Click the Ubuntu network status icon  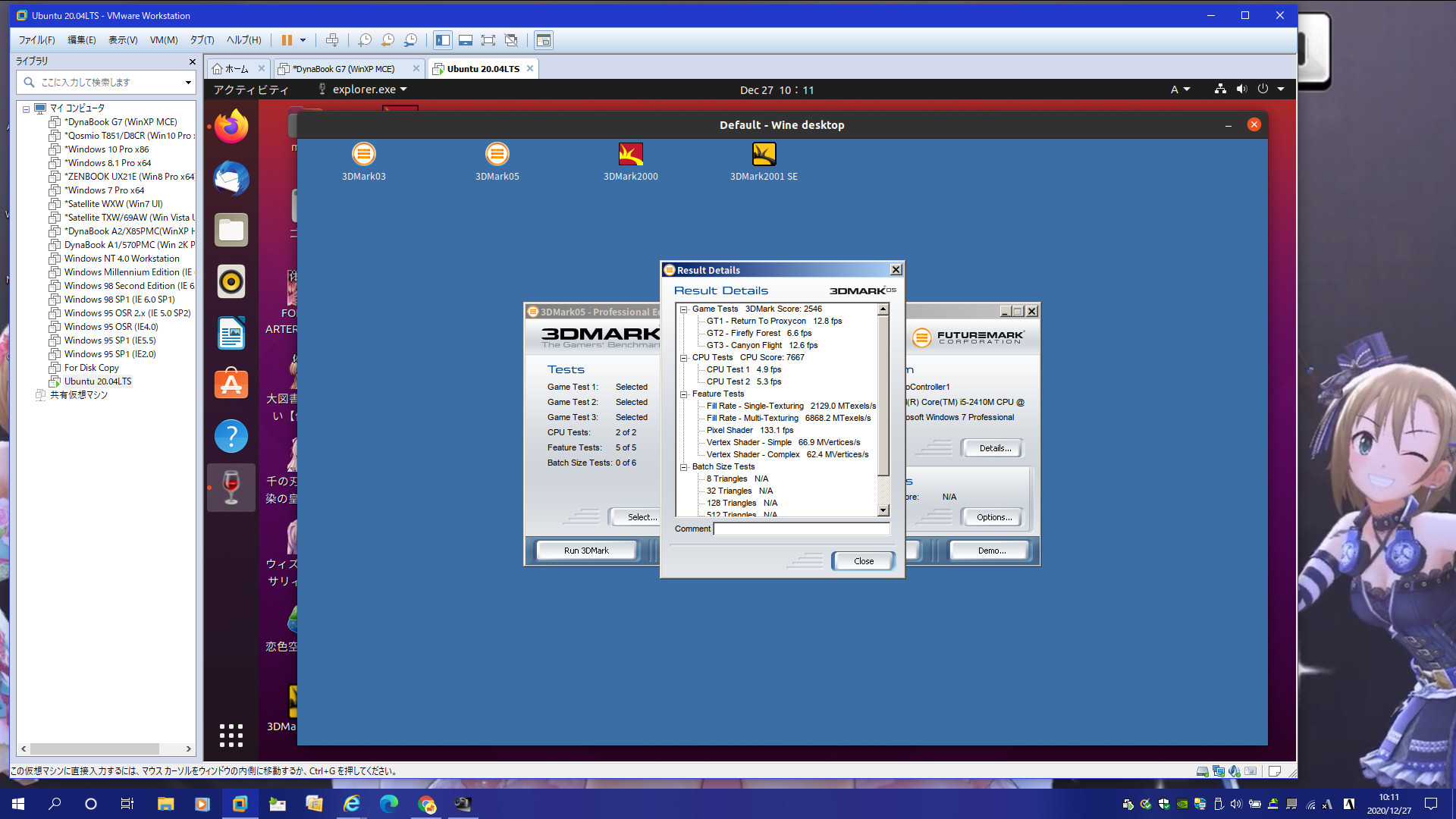(1220, 89)
